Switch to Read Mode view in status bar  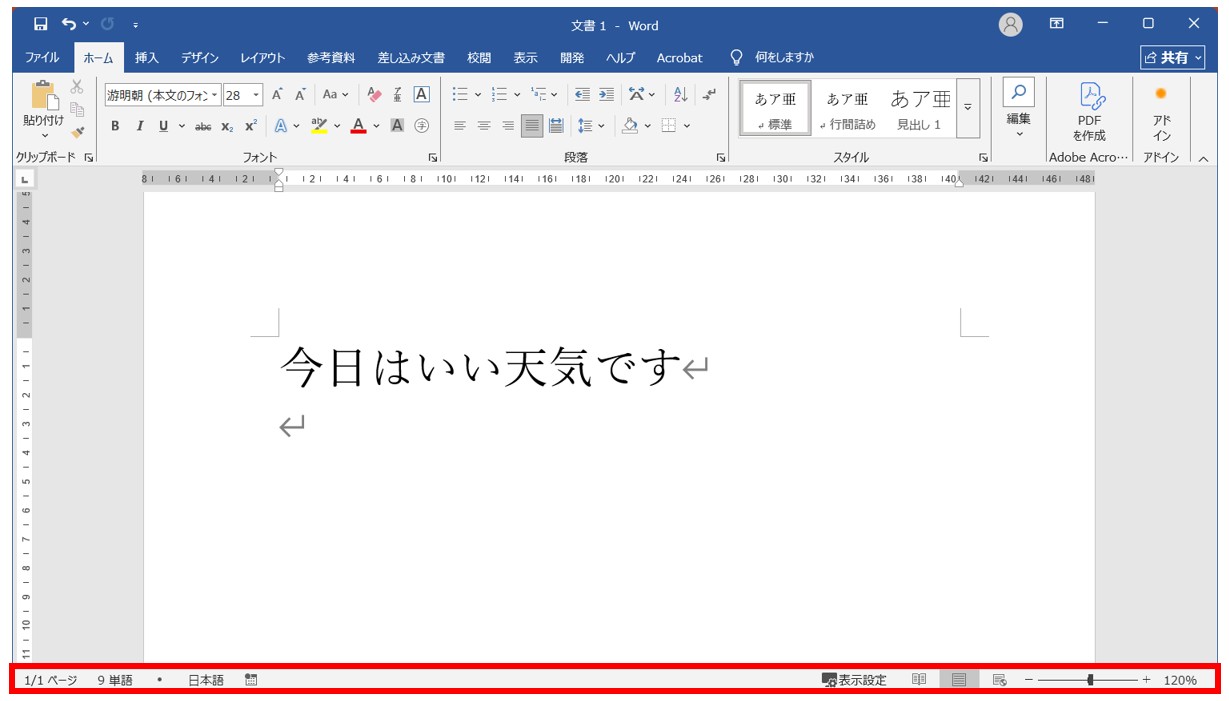point(919,680)
